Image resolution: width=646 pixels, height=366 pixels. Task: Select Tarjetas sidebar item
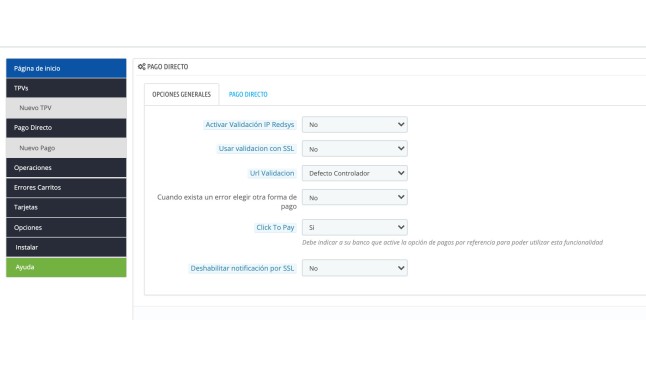point(66,207)
